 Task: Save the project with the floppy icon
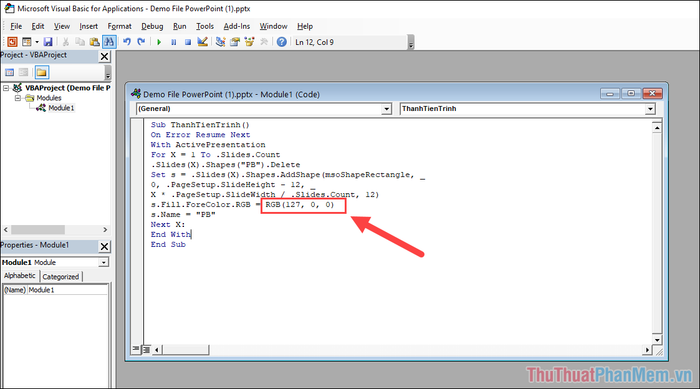pyautogui.click(x=48, y=42)
